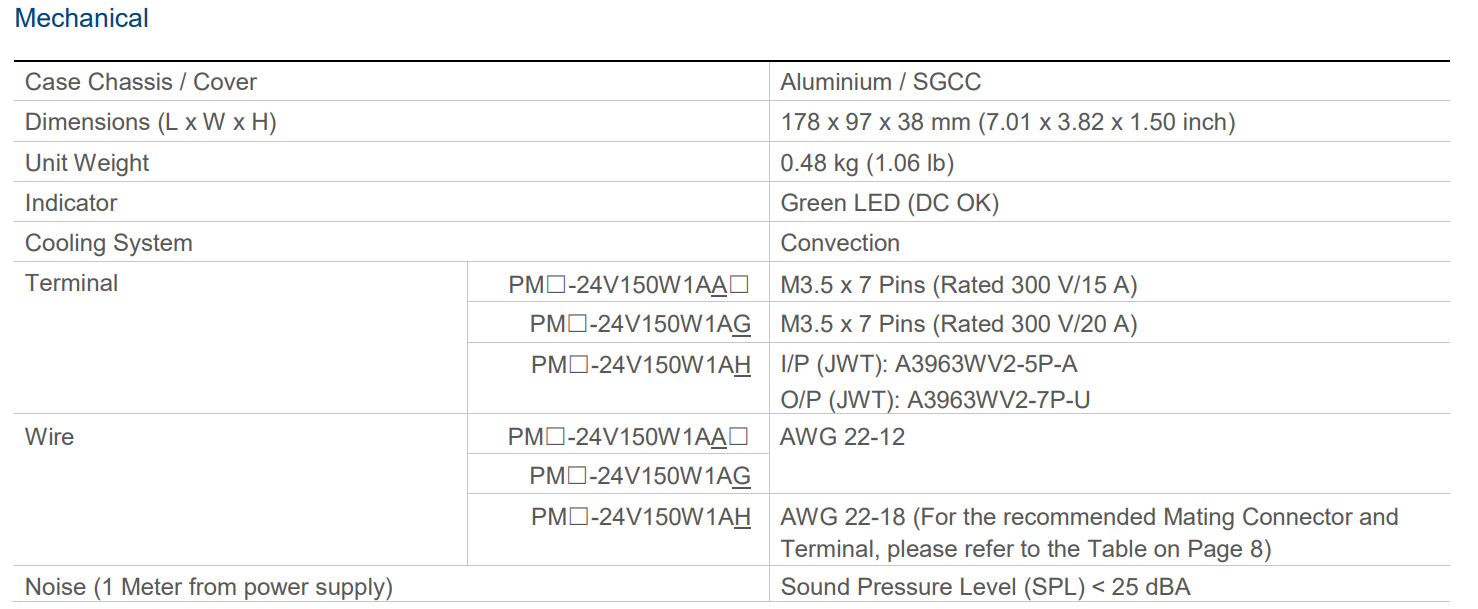Click the Sound Pressure Level < 25 dBA value
The image size is (1478, 609).
point(985,587)
